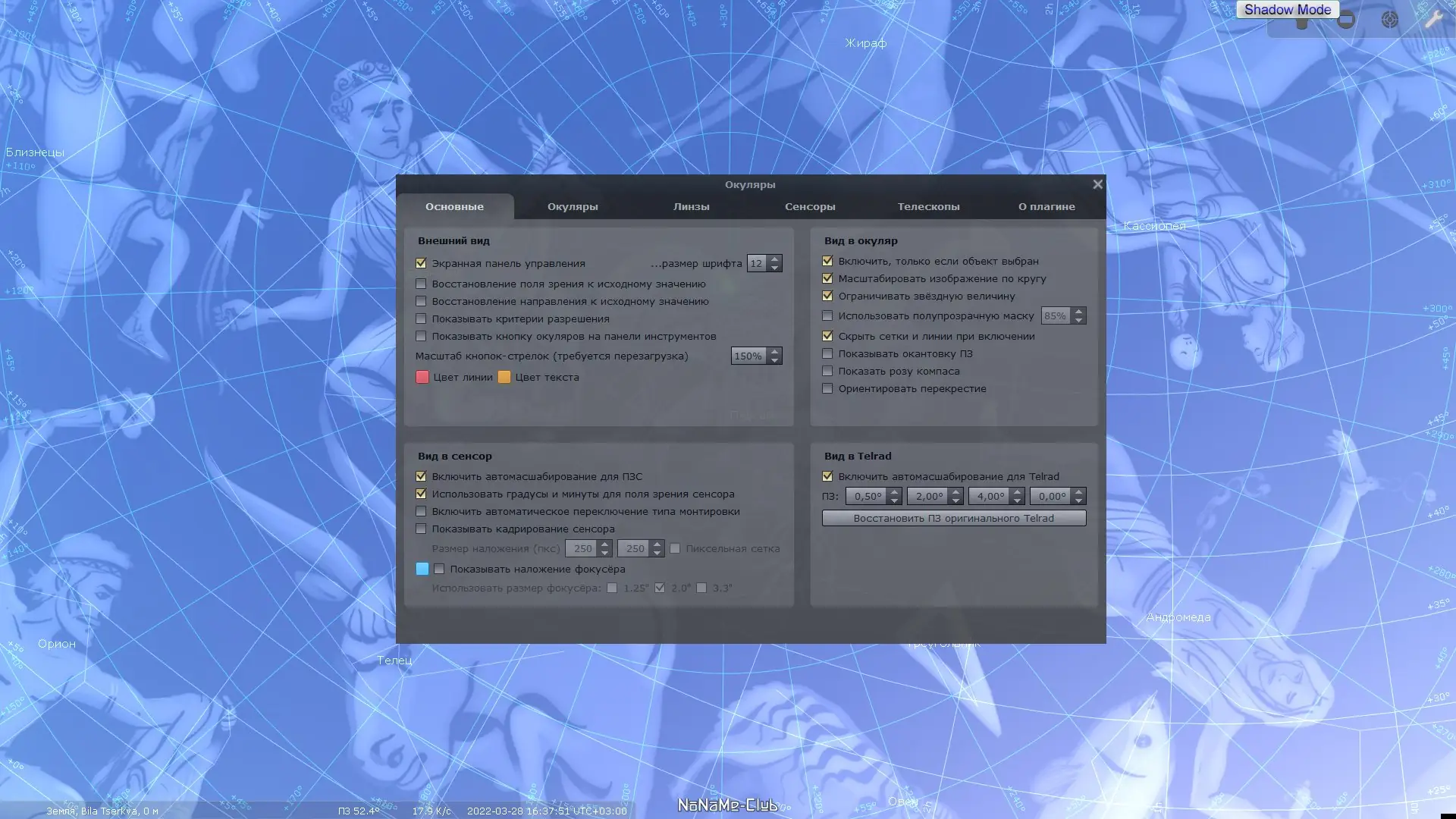This screenshot has height=819, width=1456.
Task: Click the sensor frame icon in top panel
Action: coord(1346,20)
